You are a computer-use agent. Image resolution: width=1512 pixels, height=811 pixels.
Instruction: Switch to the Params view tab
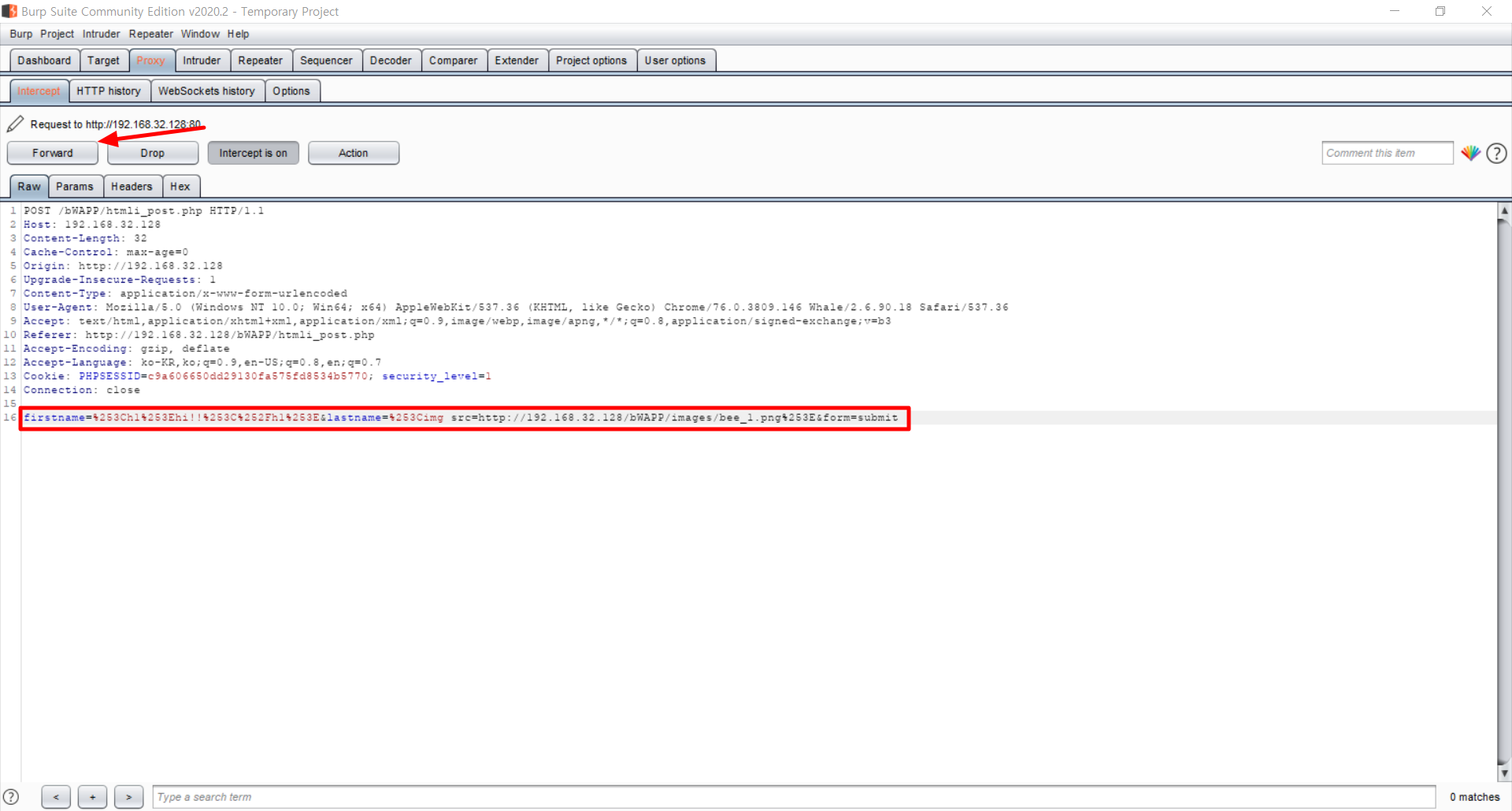[75, 187]
